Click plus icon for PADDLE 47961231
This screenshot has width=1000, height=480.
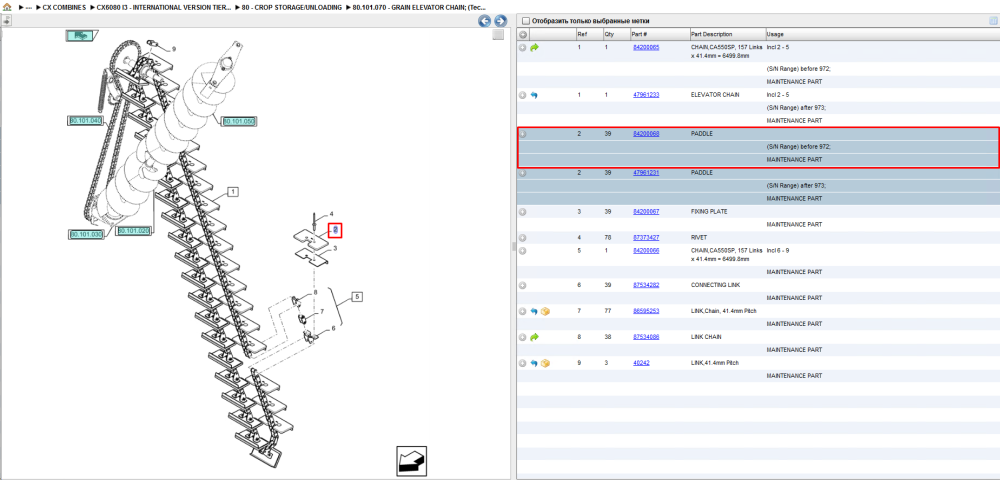click(x=523, y=173)
